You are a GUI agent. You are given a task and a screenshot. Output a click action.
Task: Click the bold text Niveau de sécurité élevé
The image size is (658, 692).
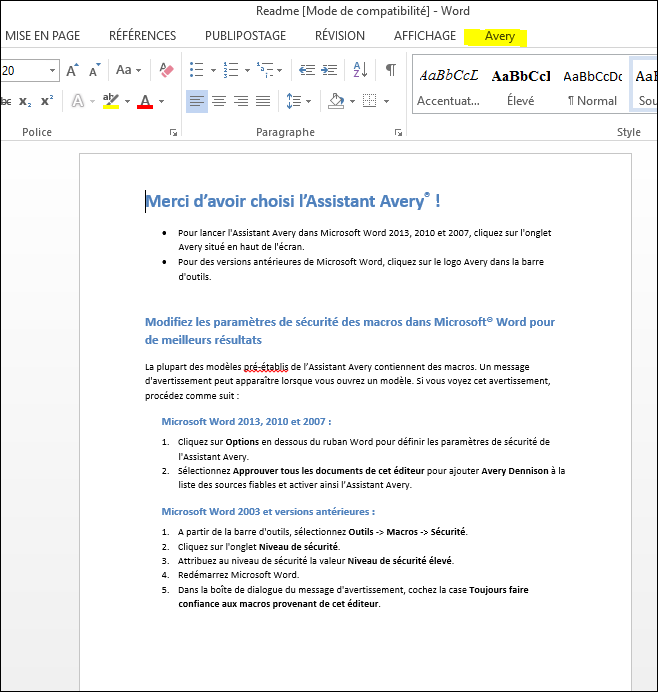[400, 560]
